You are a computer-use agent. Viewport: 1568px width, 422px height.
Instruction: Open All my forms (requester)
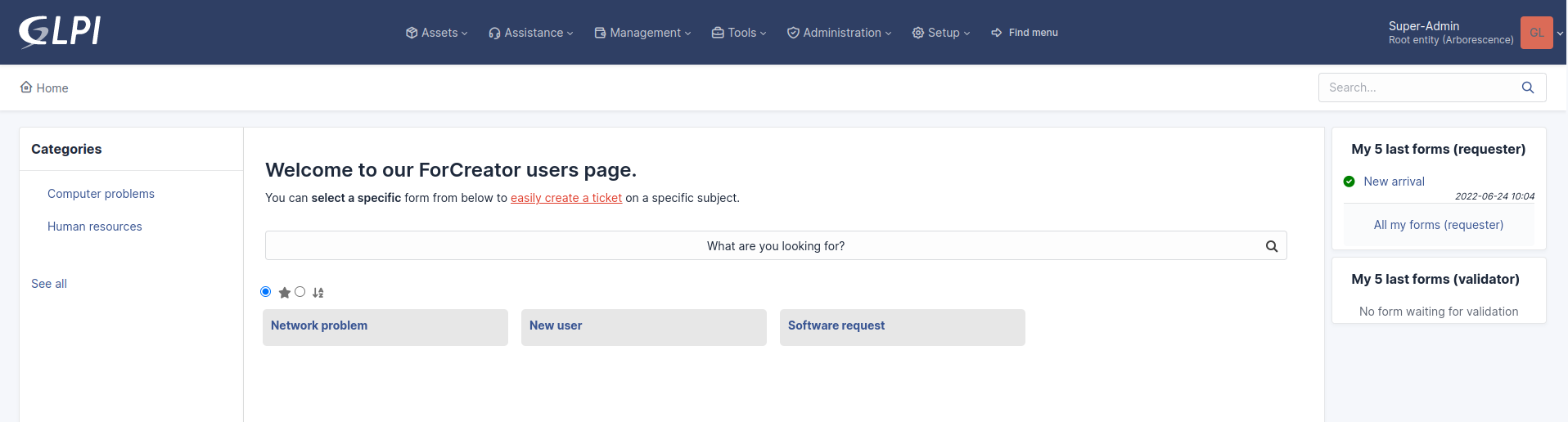point(1438,225)
